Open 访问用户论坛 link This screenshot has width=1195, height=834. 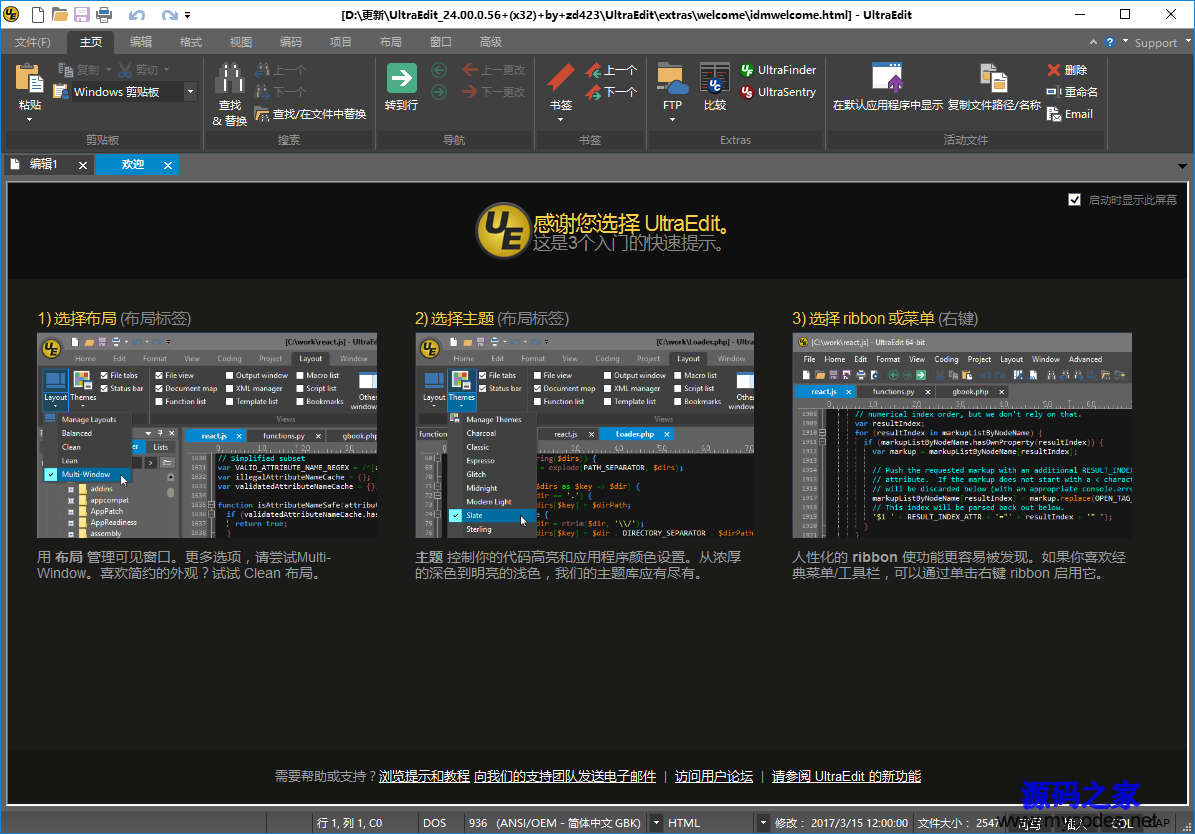pyautogui.click(x=714, y=776)
